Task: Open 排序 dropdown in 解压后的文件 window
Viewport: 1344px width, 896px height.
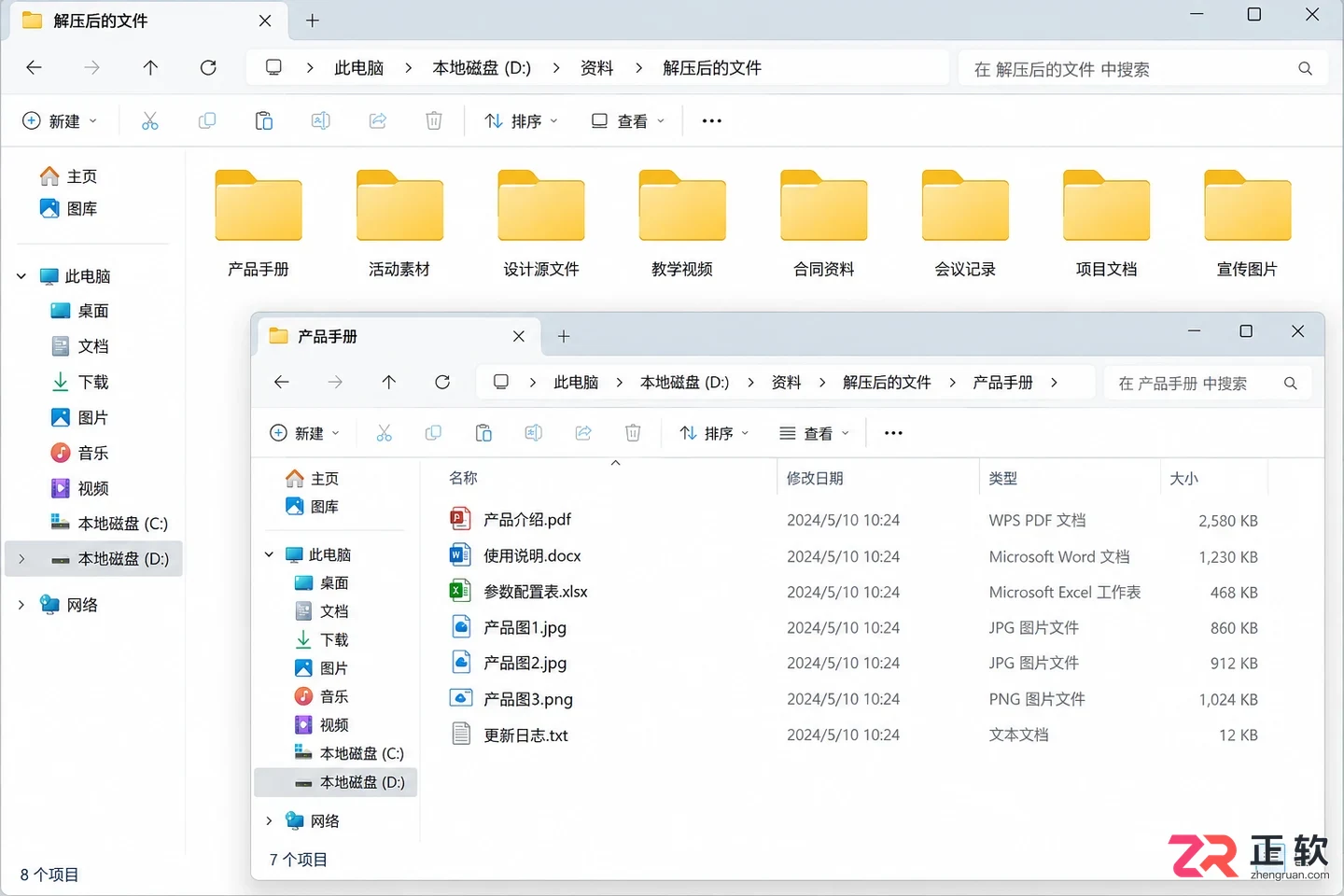Action: click(x=521, y=120)
